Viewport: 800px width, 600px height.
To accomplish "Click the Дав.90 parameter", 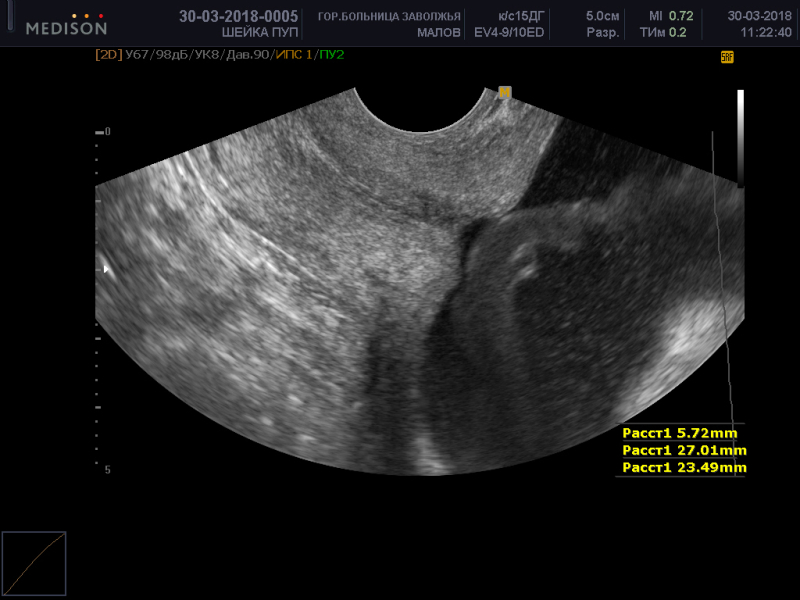I will click(x=247, y=55).
